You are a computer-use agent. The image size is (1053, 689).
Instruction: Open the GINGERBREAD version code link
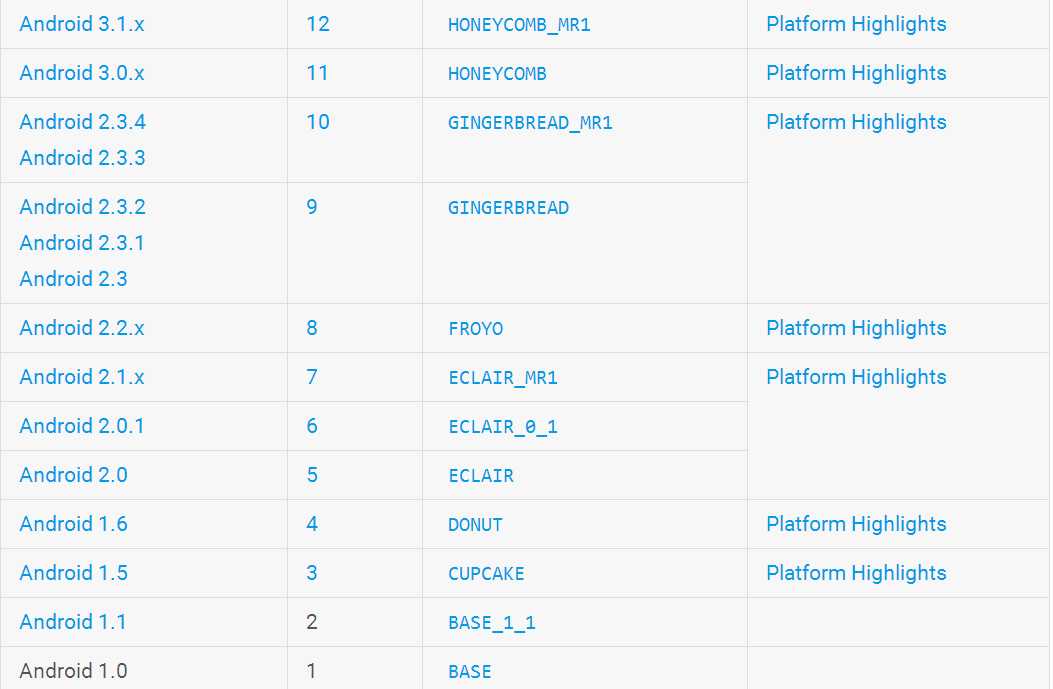pos(508,208)
